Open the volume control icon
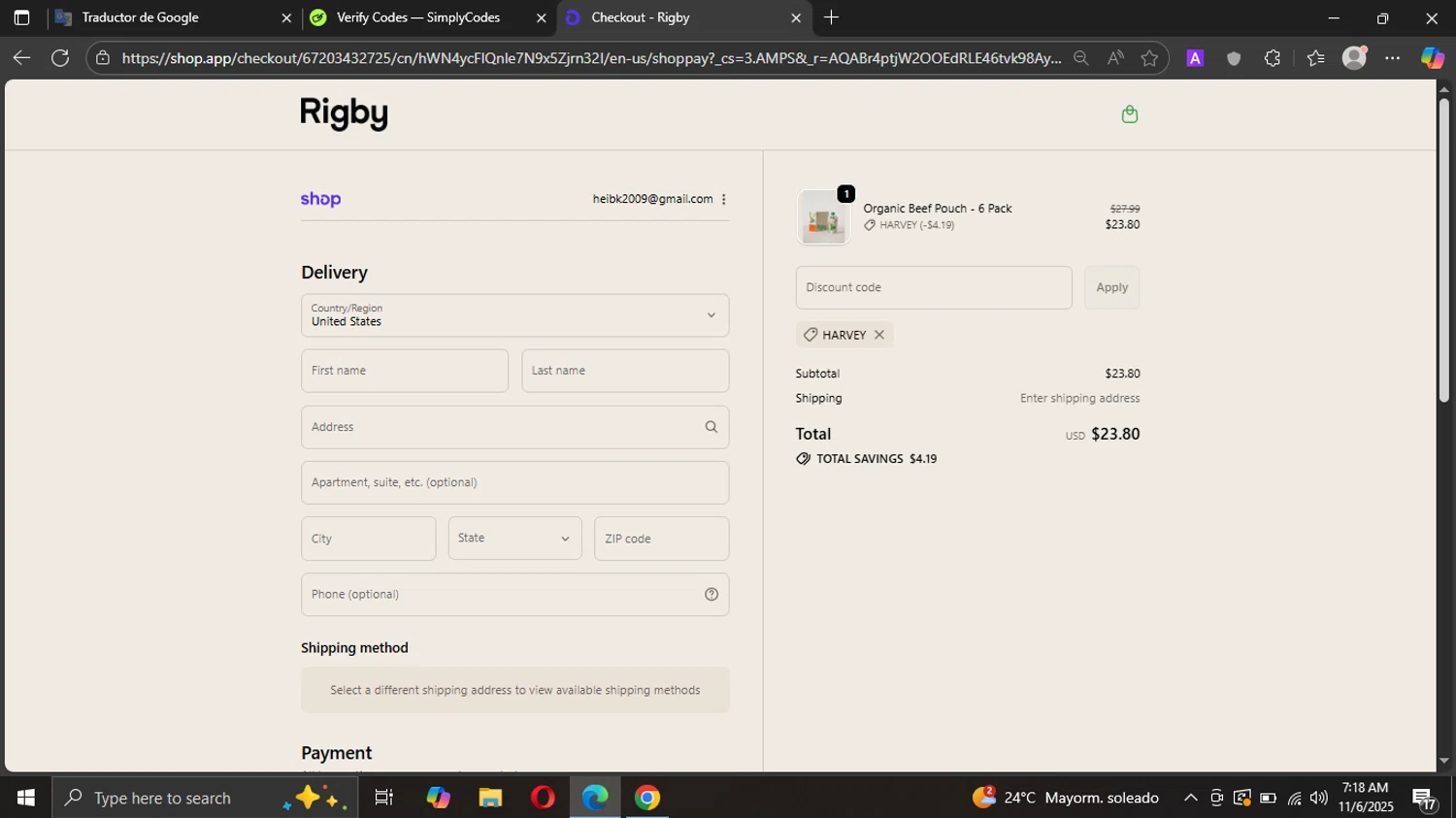Screen dimensions: 1456x818 [x=1318, y=798]
